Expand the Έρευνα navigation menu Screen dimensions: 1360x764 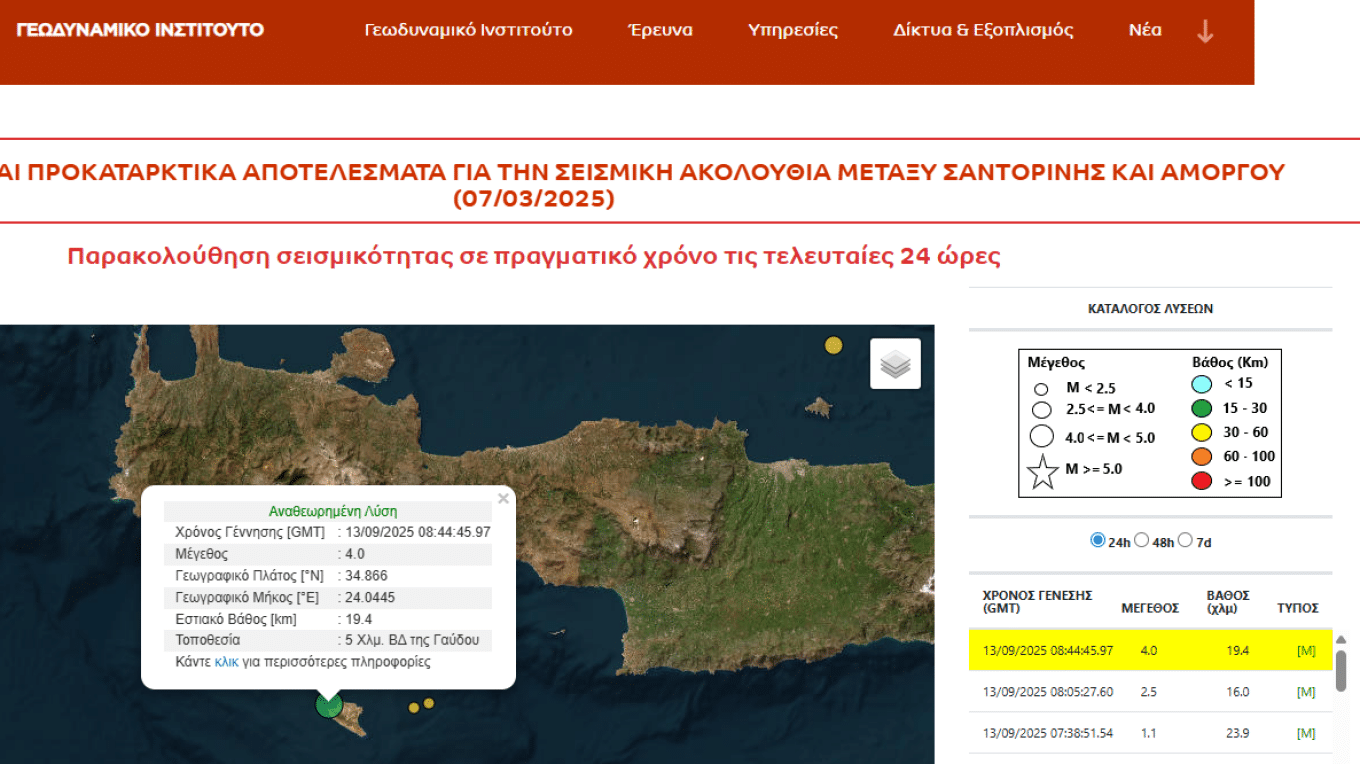click(x=660, y=30)
